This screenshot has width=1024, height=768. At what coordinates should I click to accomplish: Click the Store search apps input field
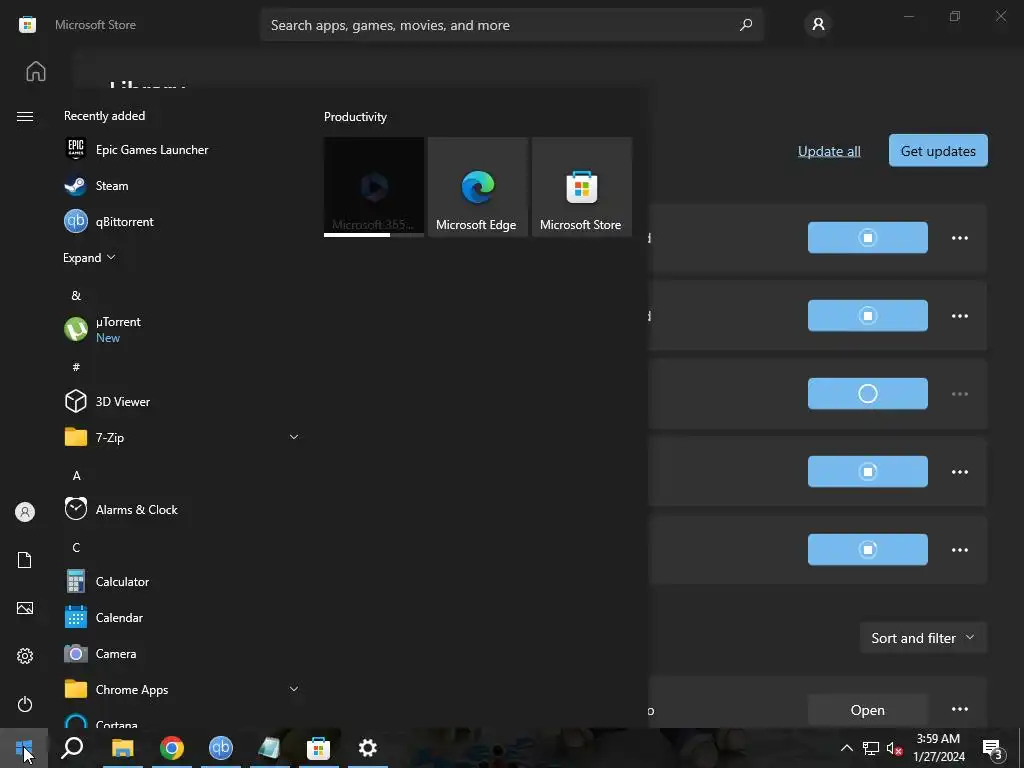[511, 25]
